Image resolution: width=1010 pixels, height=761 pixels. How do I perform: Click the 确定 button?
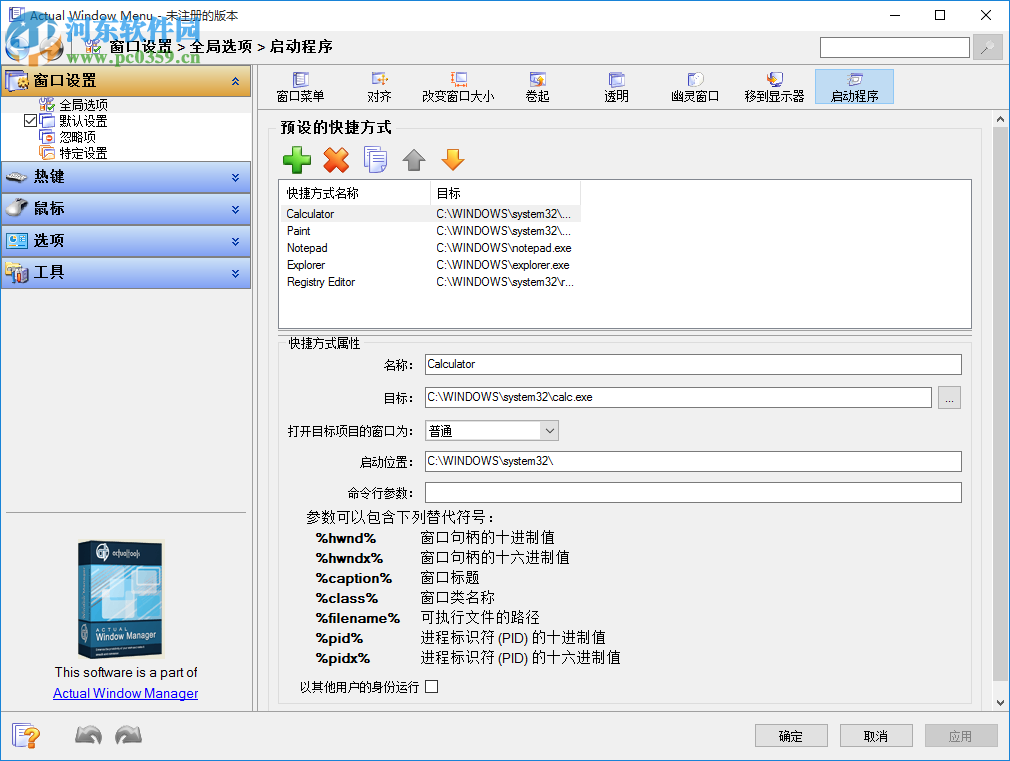[791, 735]
